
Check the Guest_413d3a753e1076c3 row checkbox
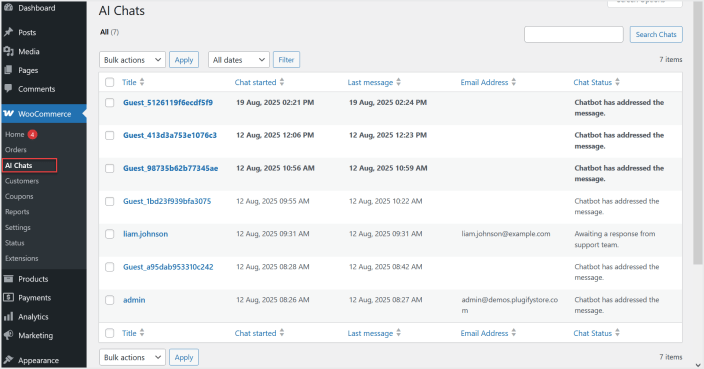pyautogui.click(x=110, y=135)
